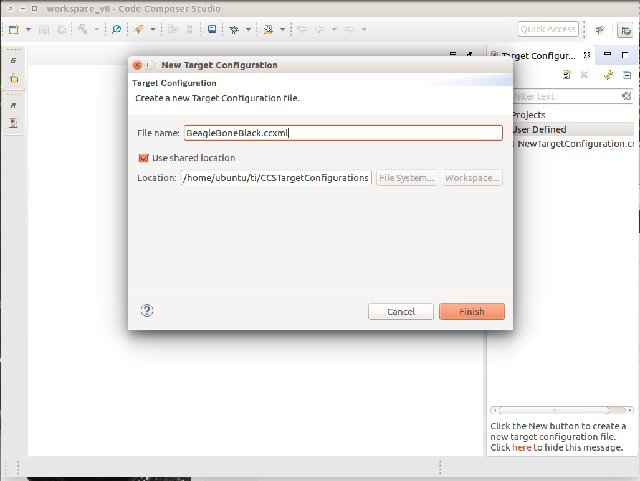The image size is (640, 481).
Task: Click the File System... button
Action: tap(407, 178)
